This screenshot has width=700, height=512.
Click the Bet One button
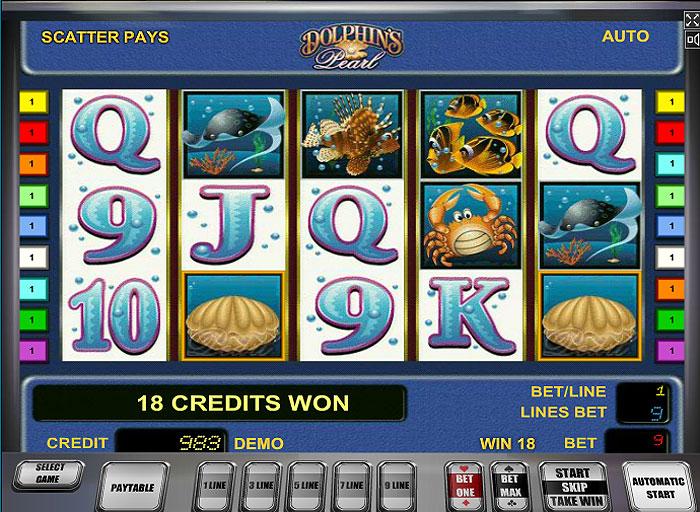point(465,486)
